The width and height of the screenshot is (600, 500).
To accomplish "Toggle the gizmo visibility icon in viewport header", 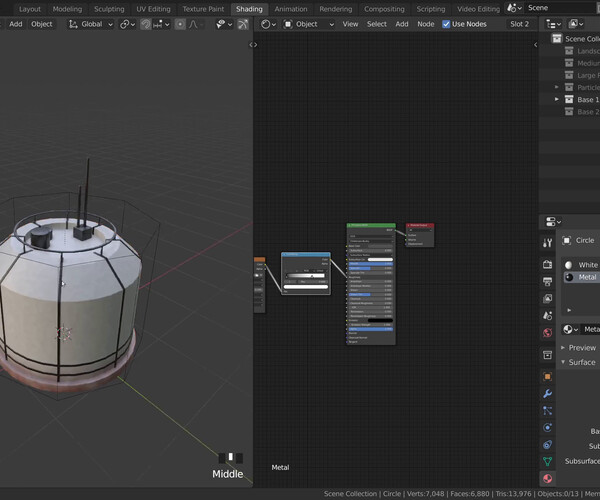I will tap(243, 24).
